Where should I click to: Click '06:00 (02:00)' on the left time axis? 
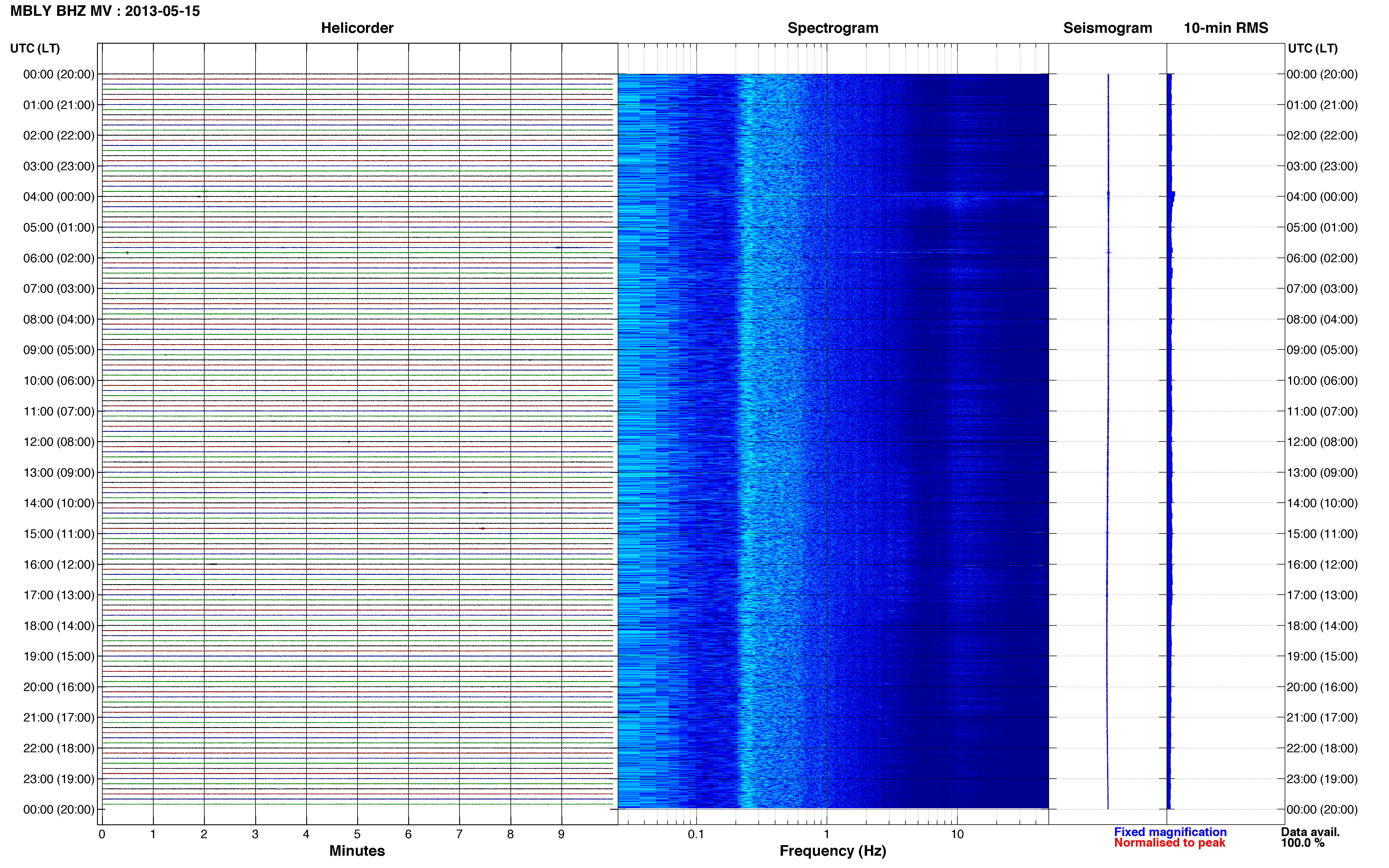pos(59,258)
